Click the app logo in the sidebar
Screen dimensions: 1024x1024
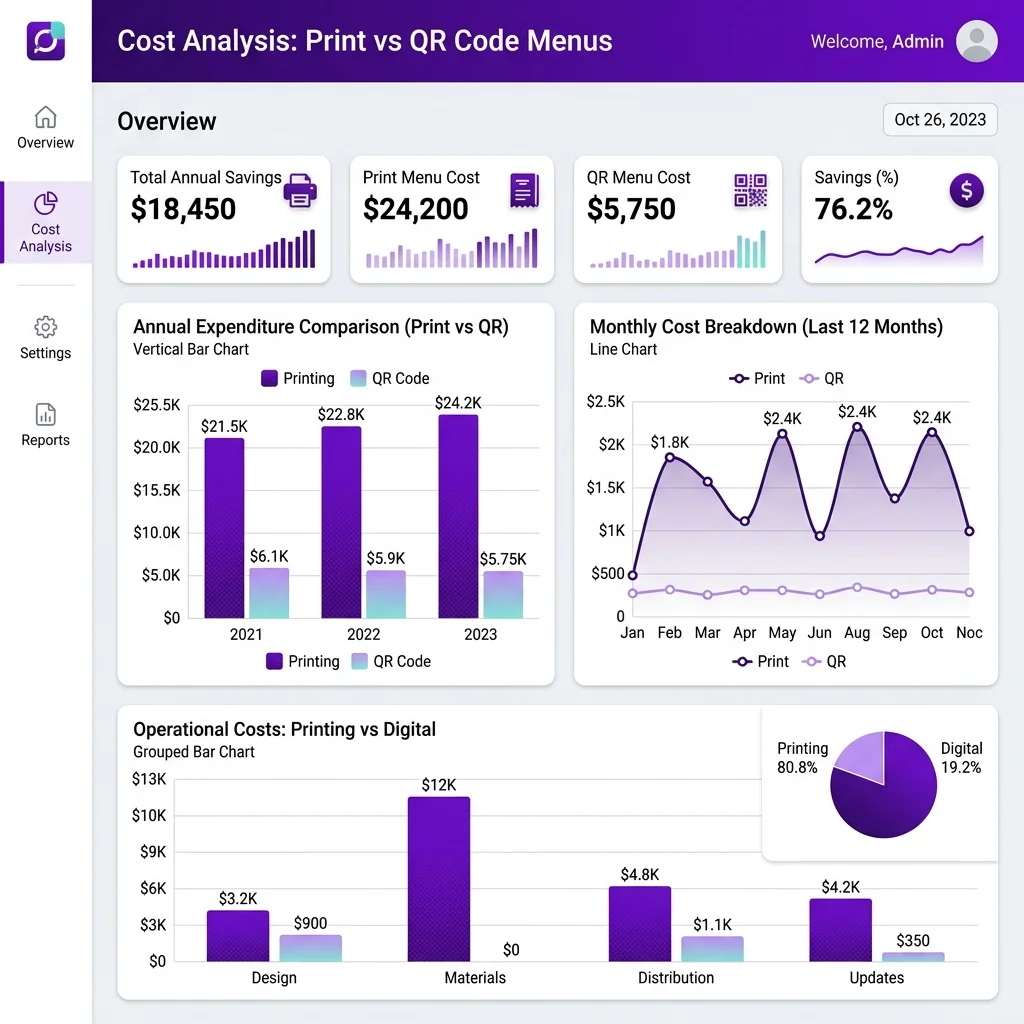pyautogui.click(x=46, y=40)
